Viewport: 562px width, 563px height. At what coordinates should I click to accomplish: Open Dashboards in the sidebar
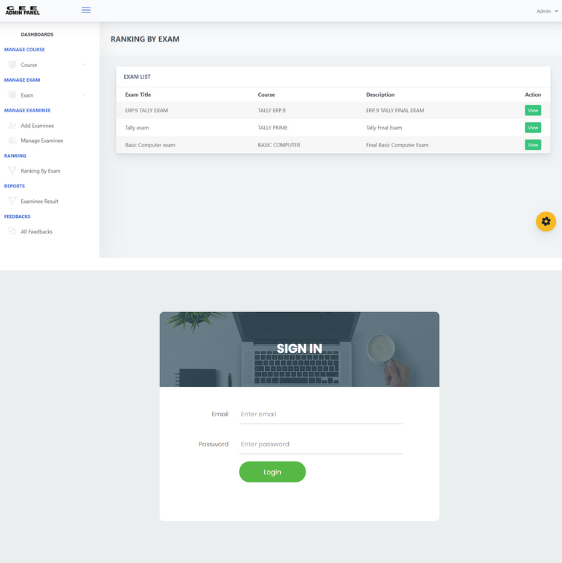37,34
